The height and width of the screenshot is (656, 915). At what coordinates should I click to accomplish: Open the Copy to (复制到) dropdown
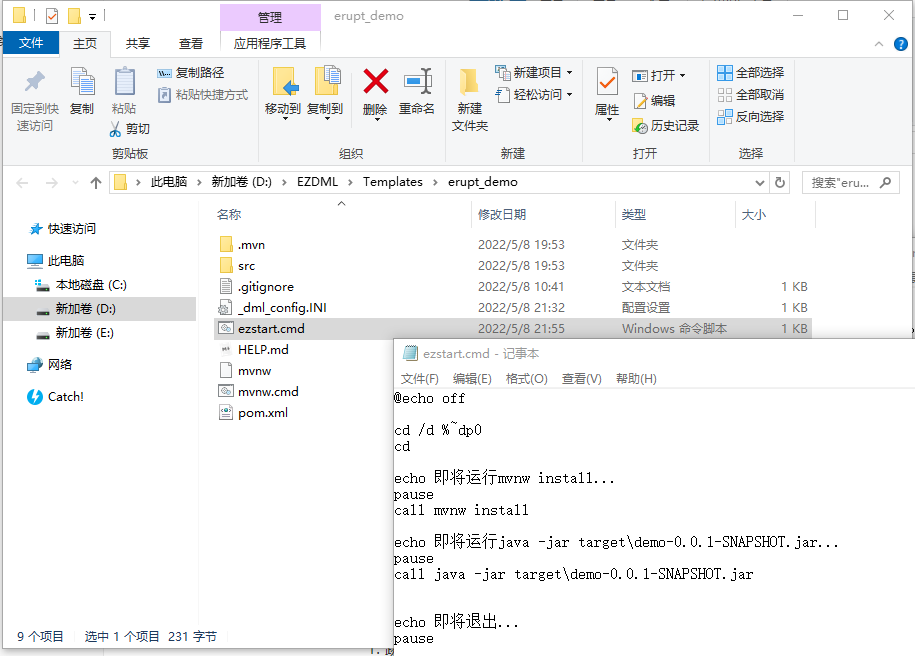pyautogui.click(x=327, y=118)
